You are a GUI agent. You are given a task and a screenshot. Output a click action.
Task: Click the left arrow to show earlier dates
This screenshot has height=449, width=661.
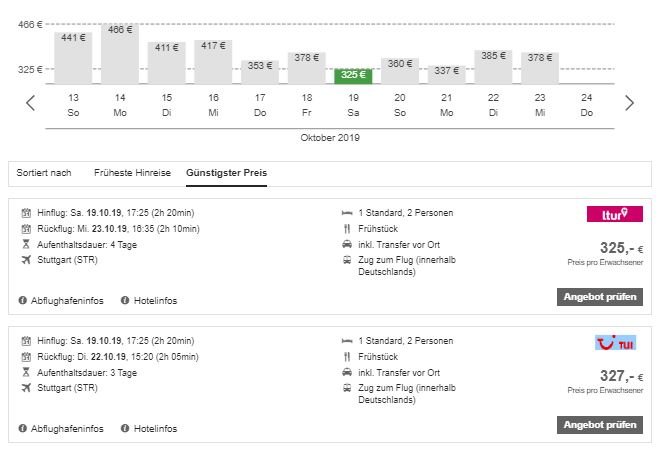pyautogui.click(x=31, y=103)
